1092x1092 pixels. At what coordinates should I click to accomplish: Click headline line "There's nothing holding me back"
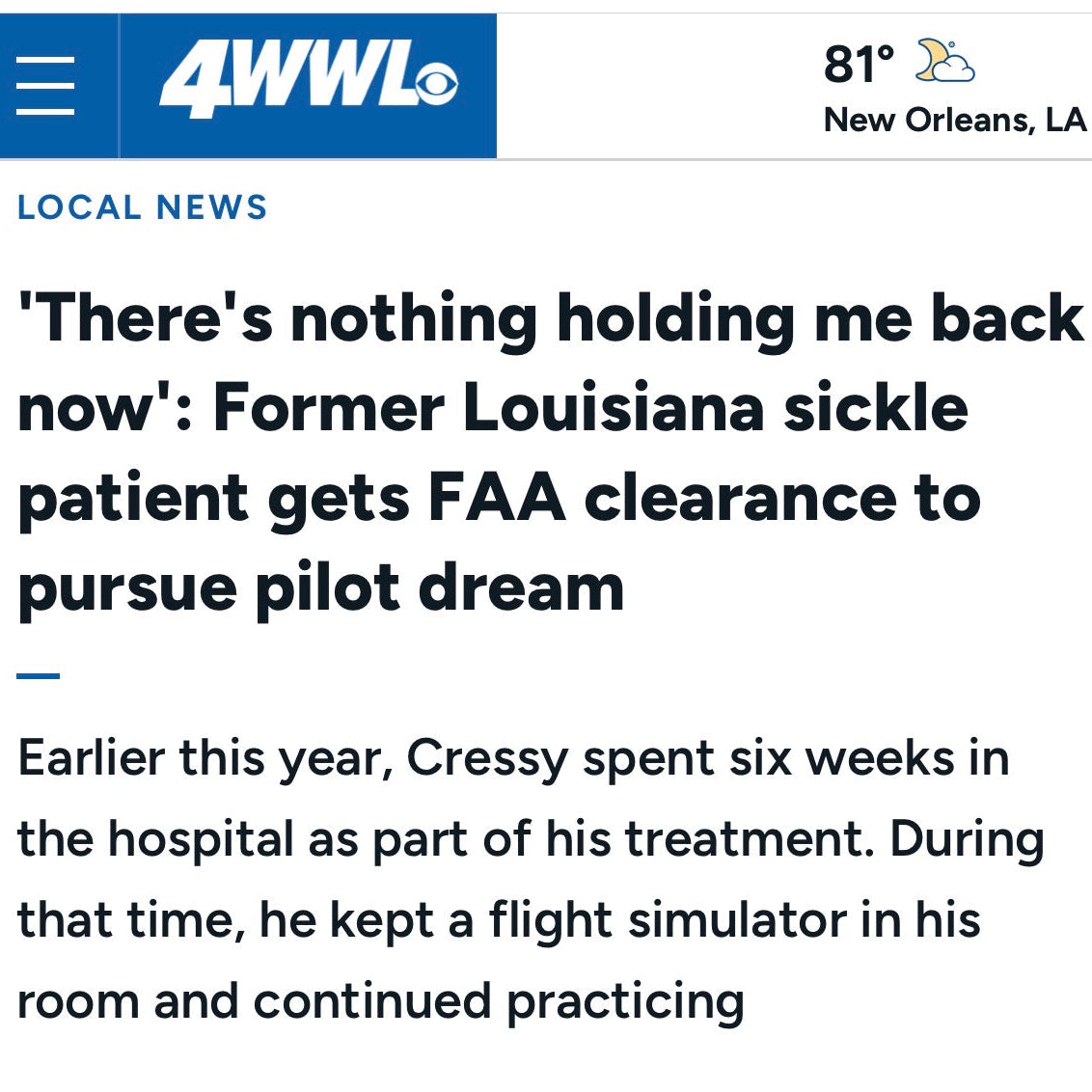click(550, 319)
